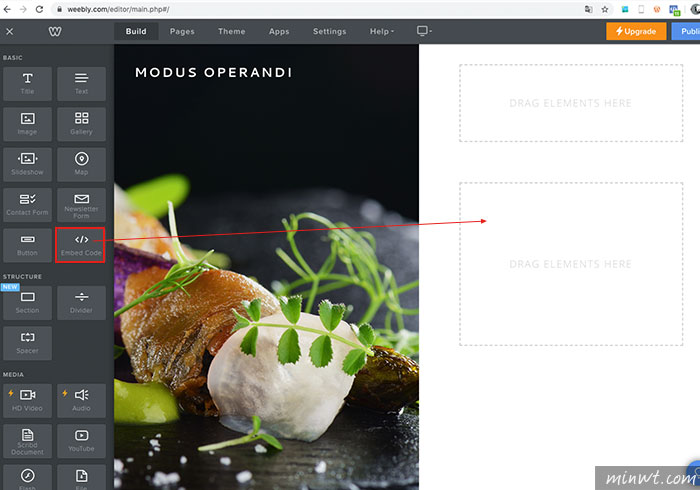This screenshot has width=700, height=490.
Task: Open the Settings tab
Action: [x=329, y=31]
